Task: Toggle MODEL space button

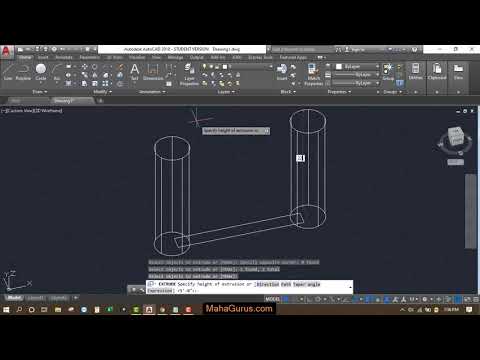Action: coord(272,299)
